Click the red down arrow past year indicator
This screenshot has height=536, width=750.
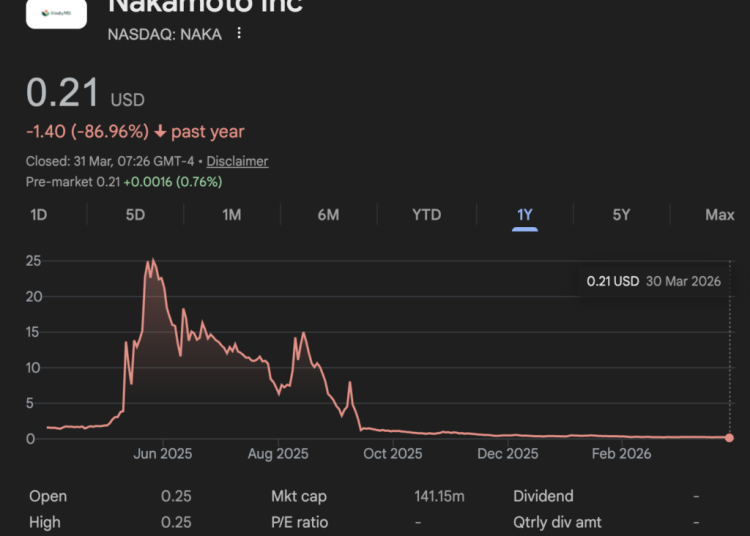(160, 132)
